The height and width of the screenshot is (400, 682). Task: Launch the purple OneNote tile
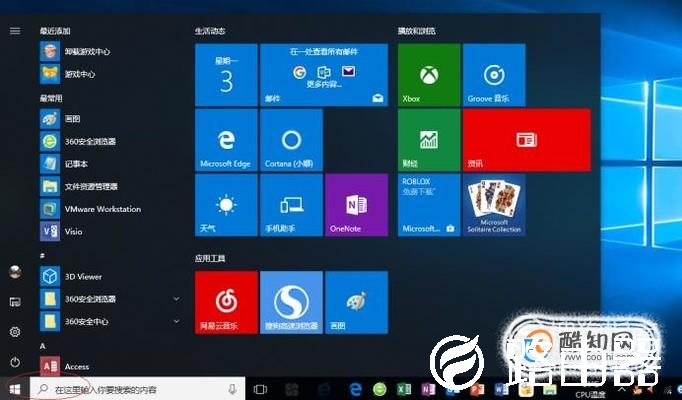tap(356, 205)
